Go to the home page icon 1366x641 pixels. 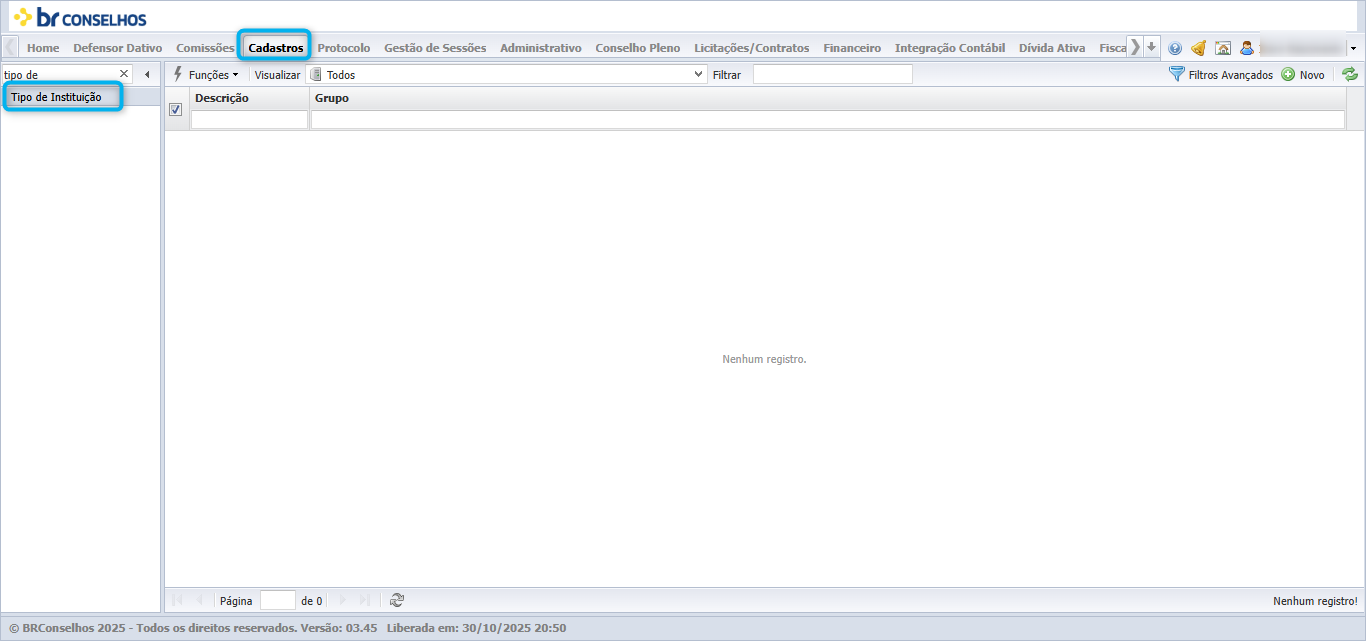click(1223, 48)
